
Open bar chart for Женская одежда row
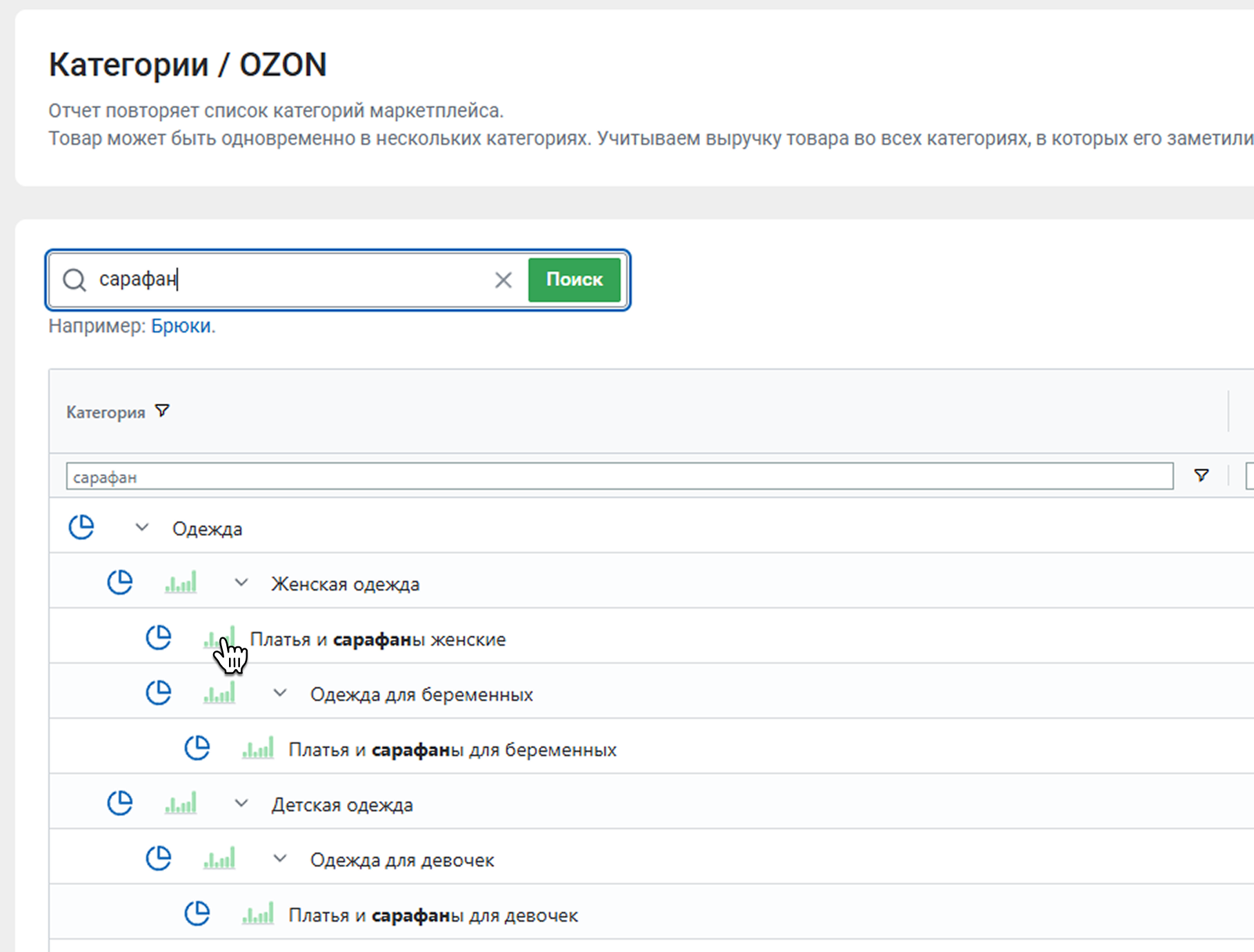181,583
